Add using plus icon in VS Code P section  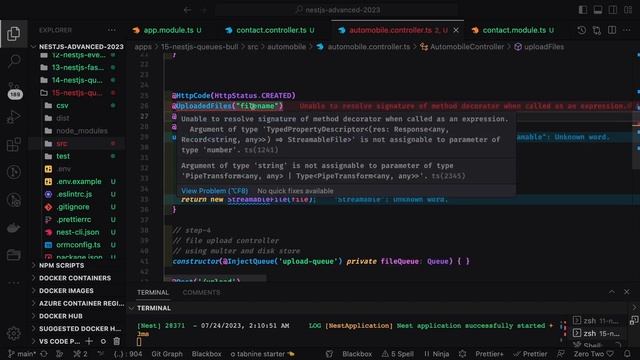(x=89, y=341)
